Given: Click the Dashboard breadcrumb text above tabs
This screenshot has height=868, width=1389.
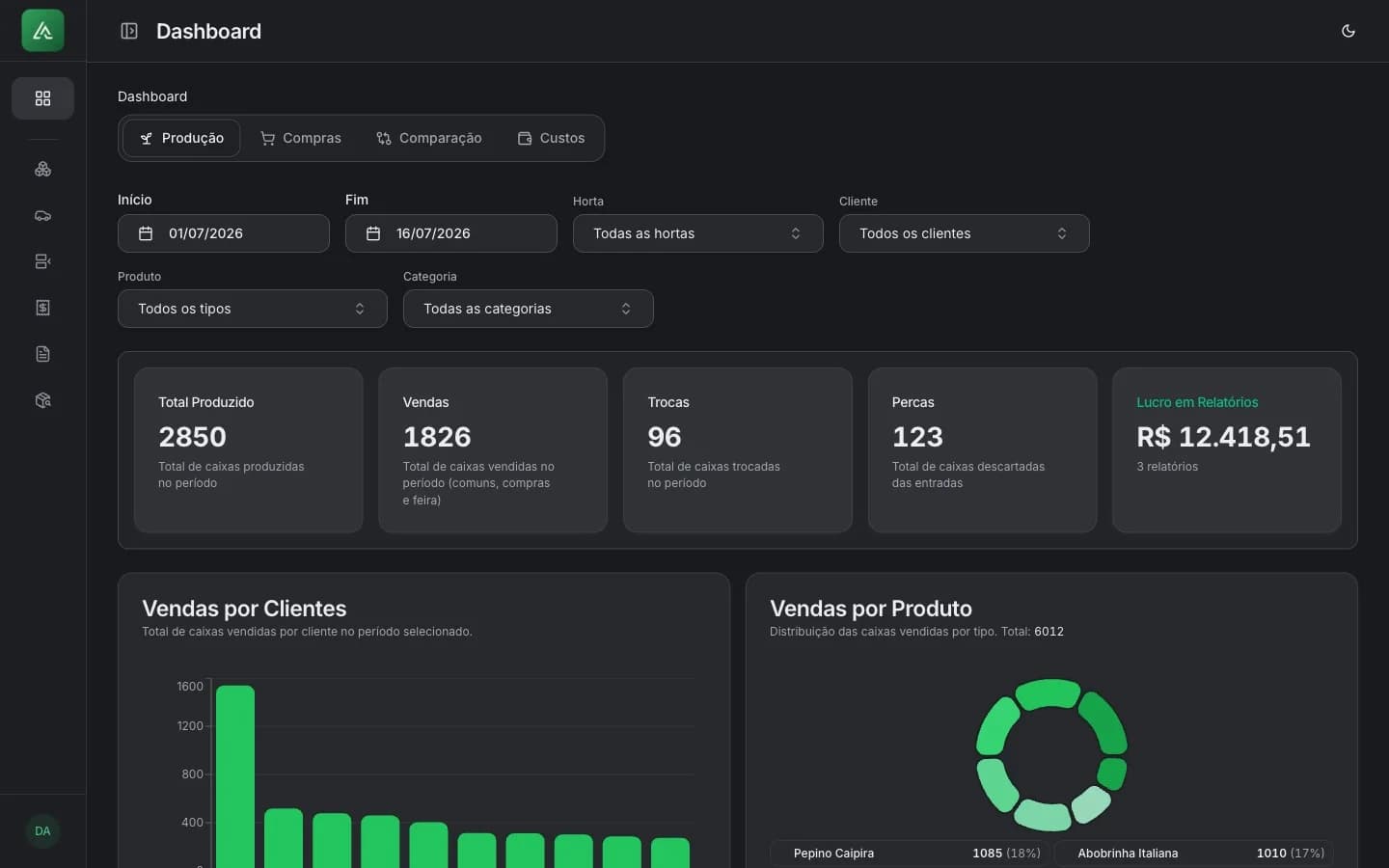Looking at the screenshot, I should click(x=152, y=96).
